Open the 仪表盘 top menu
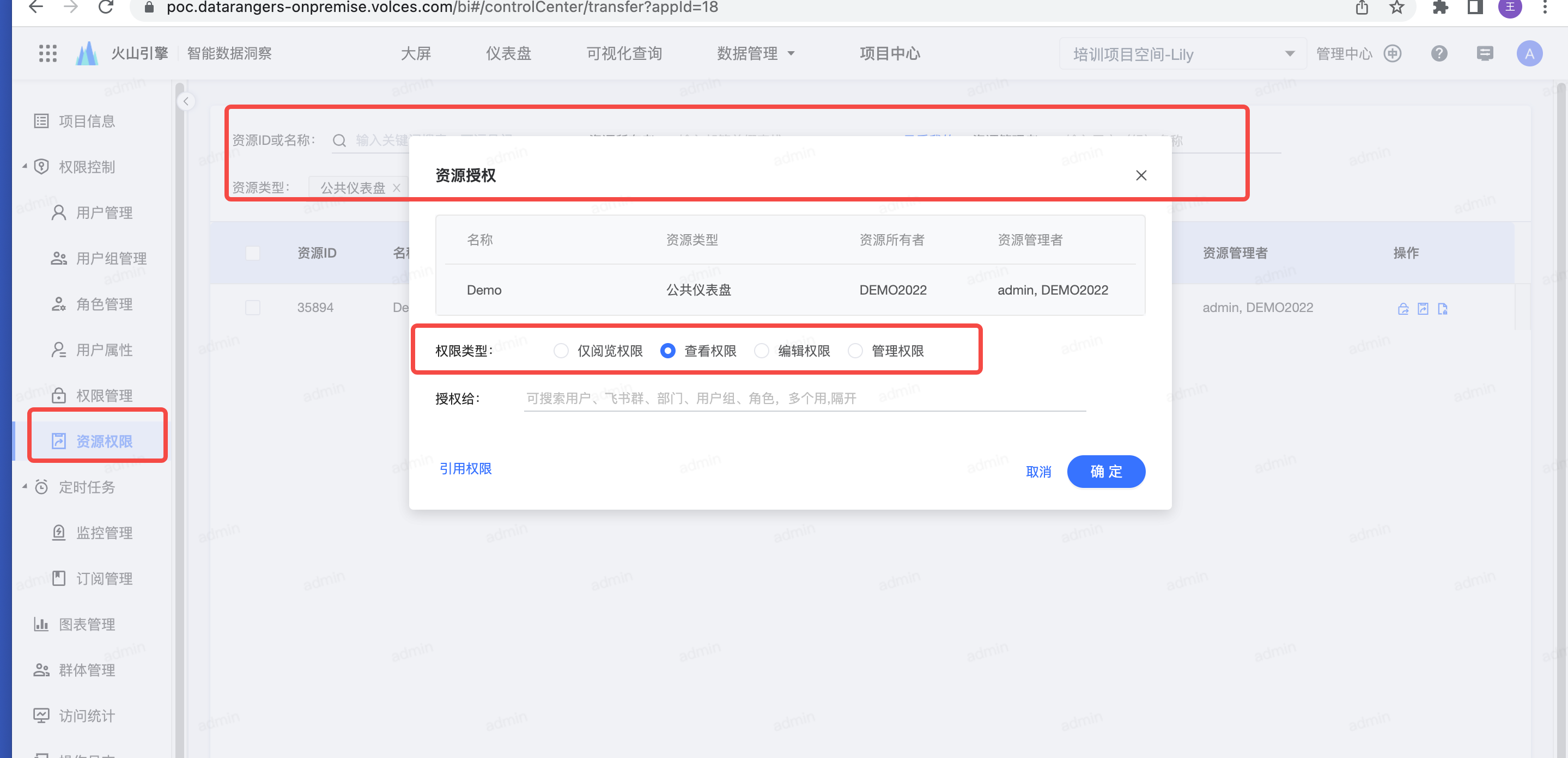Image resolution: width=1568 pixels, height=758 pixels. (x=508, y=53)
